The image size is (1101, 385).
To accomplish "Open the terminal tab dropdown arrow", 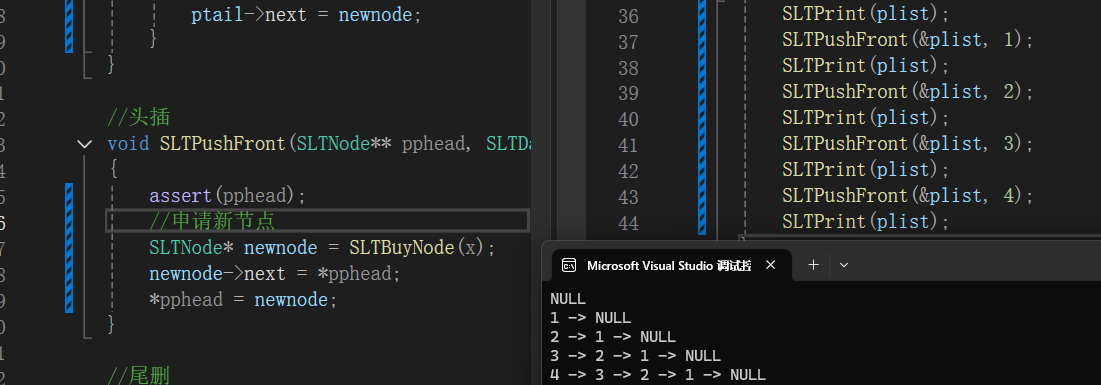I will pos(844,266).
